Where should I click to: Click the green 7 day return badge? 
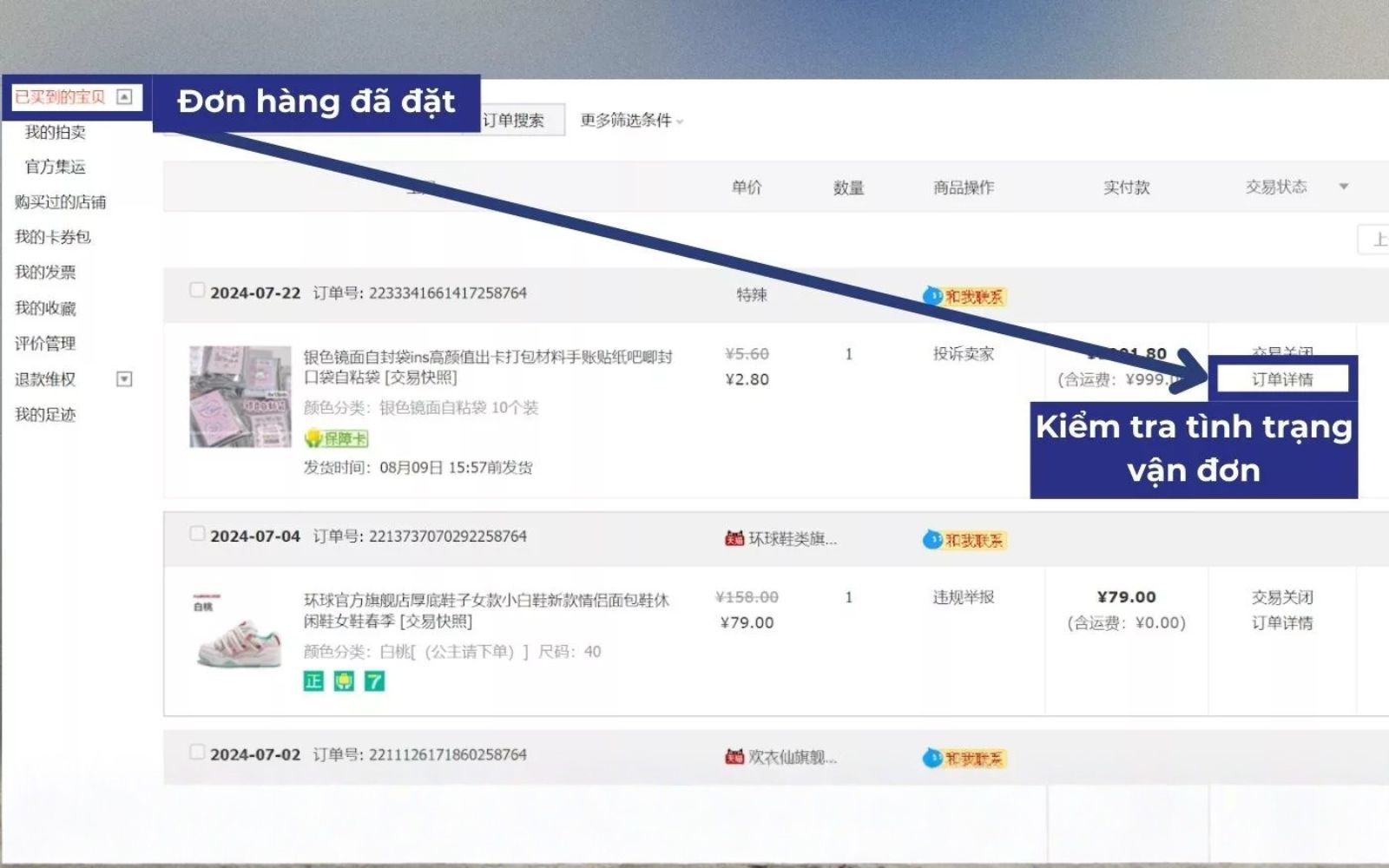(374, 681)
